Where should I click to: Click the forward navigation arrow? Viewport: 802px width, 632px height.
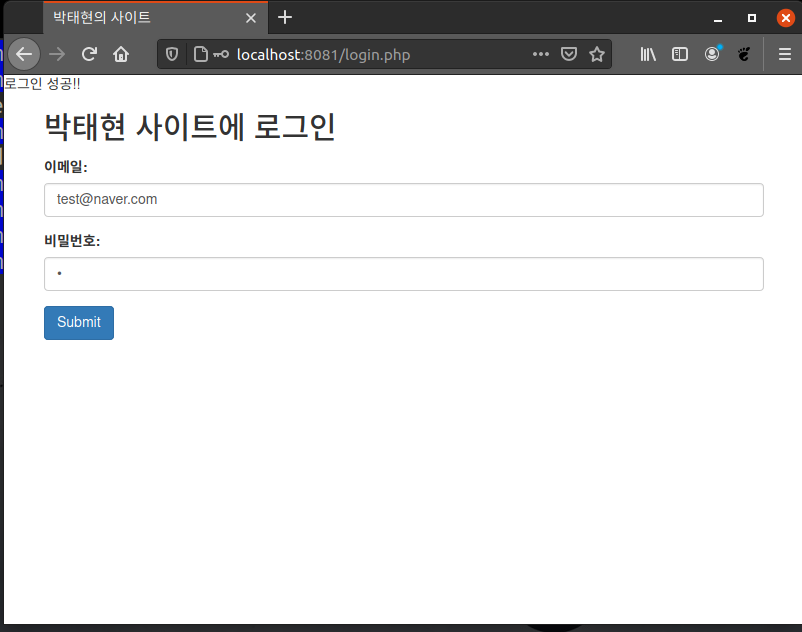click(57, 54)
